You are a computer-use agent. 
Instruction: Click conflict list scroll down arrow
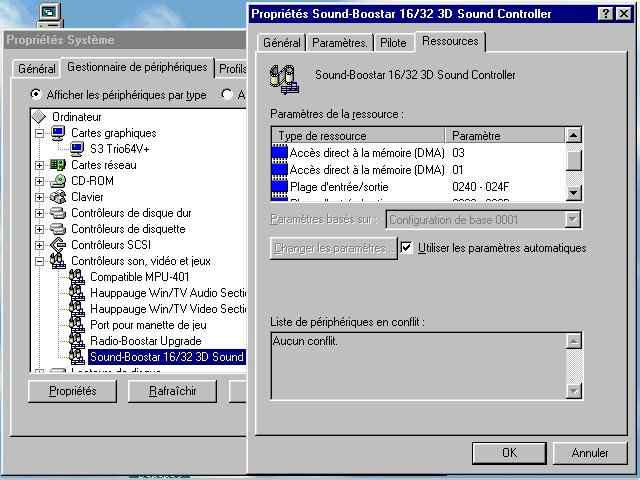pos(573,391)
